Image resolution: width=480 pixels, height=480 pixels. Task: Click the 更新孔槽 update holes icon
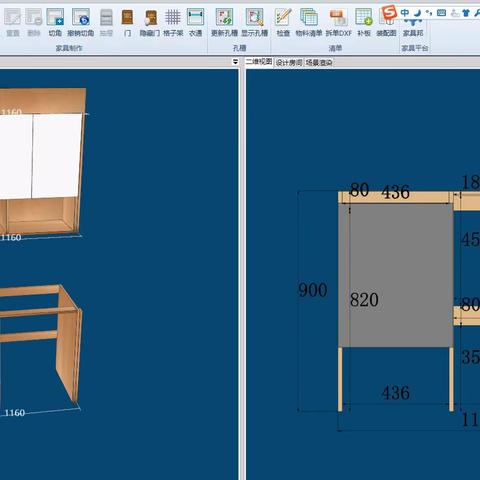[224, 22]
